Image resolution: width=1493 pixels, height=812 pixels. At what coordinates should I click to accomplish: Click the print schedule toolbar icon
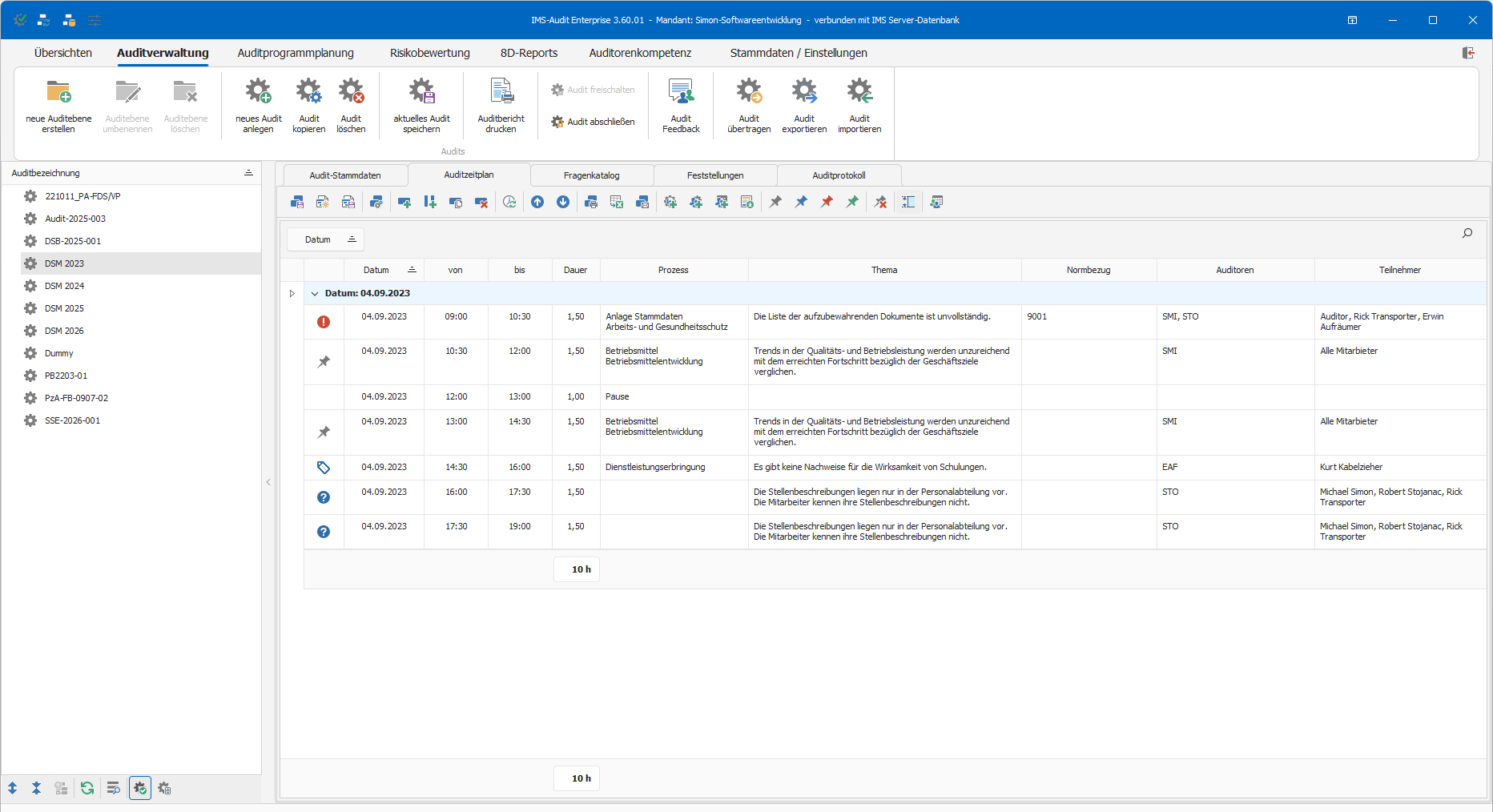591,202
